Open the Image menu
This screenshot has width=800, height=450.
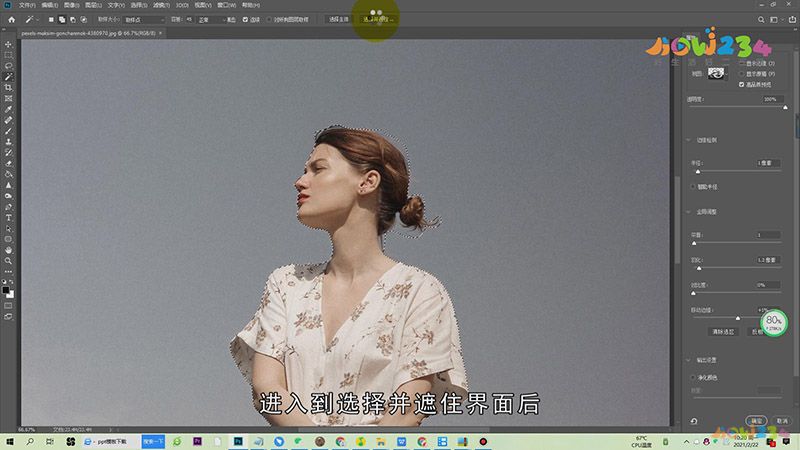click(71, 5)
